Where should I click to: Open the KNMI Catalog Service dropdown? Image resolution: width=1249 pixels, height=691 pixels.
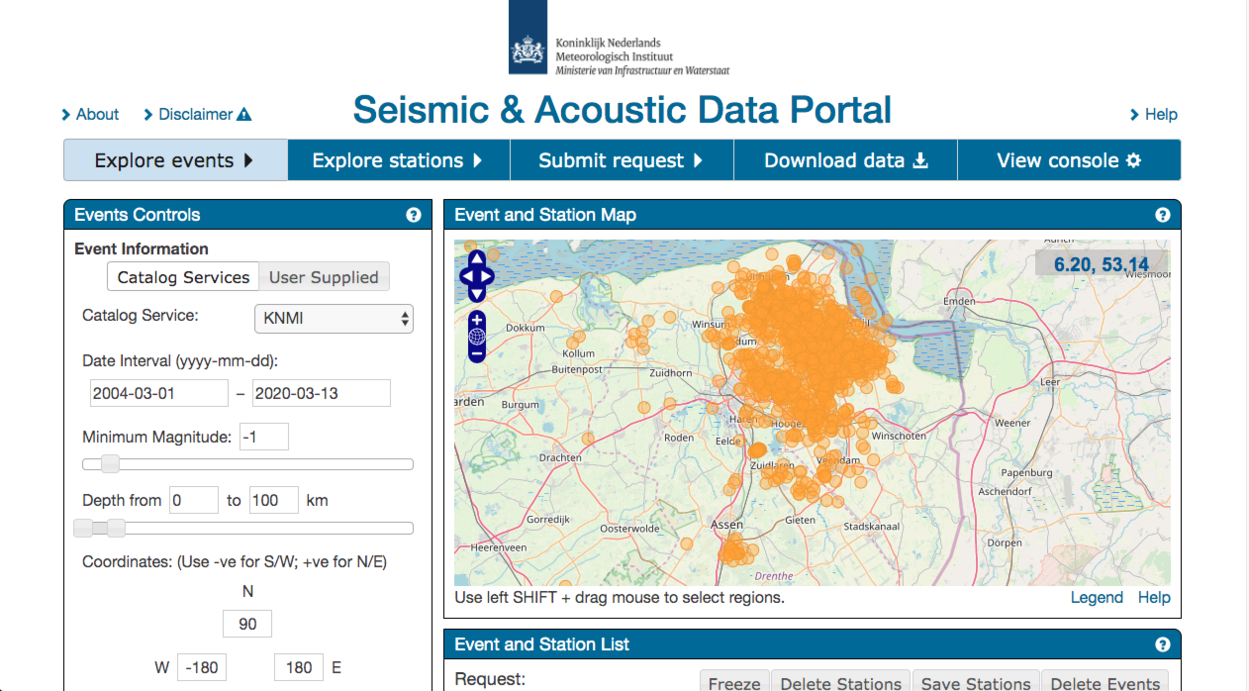click(333, 319)
